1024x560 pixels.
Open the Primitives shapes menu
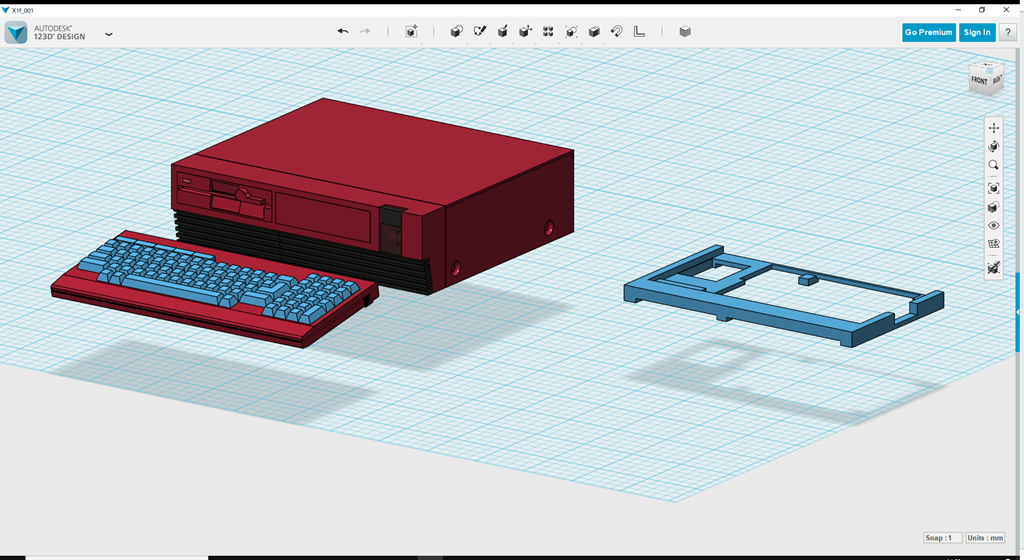[x=457, y=32]
